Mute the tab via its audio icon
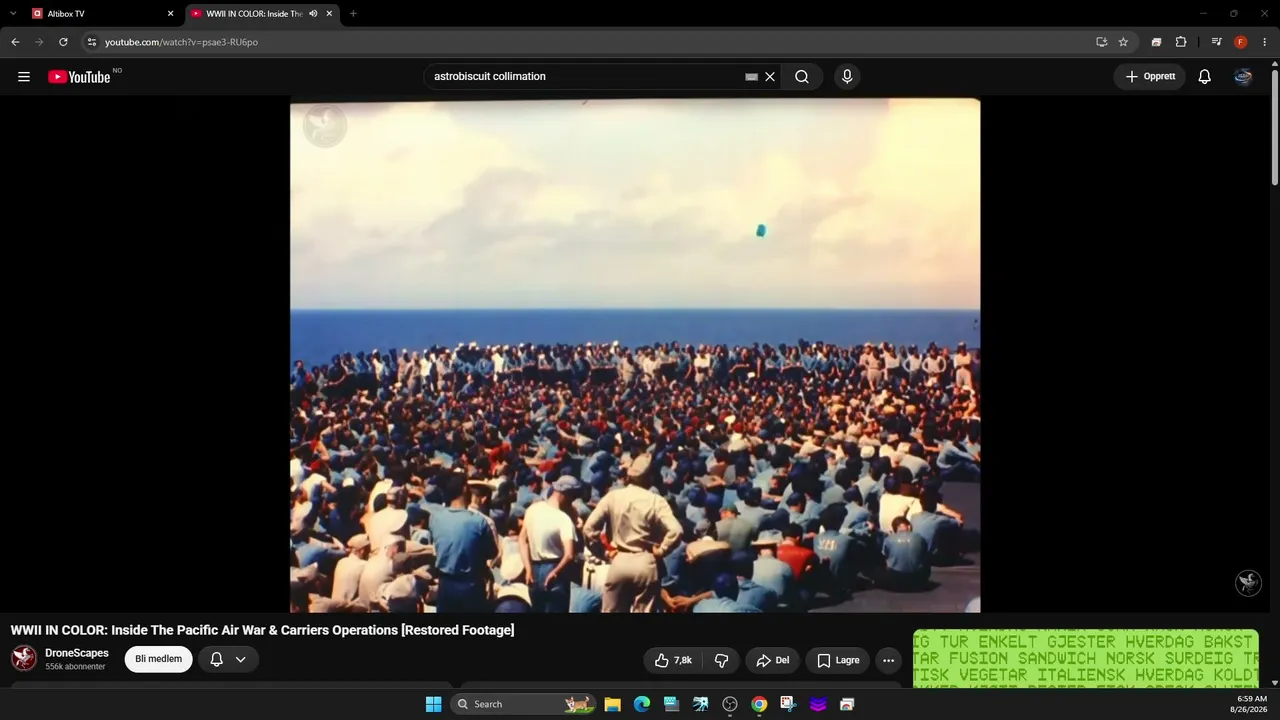Image resolution: width=1280 pixels, height=720 pixels. (313, 14)
